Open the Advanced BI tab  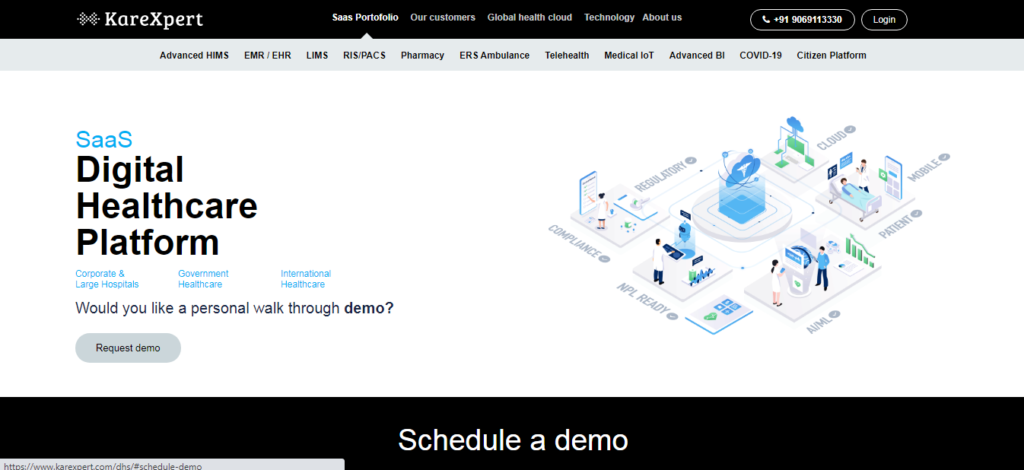point(697,55)
